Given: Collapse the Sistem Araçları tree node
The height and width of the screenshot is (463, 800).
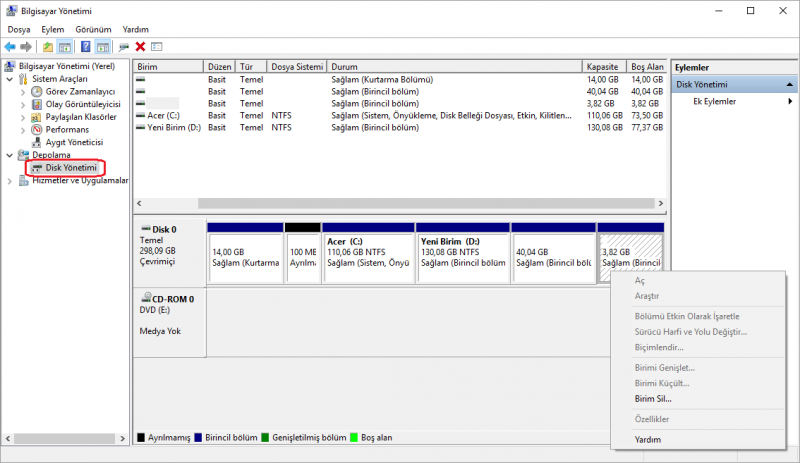Looking at the screenshot, I should coord(10,79).
